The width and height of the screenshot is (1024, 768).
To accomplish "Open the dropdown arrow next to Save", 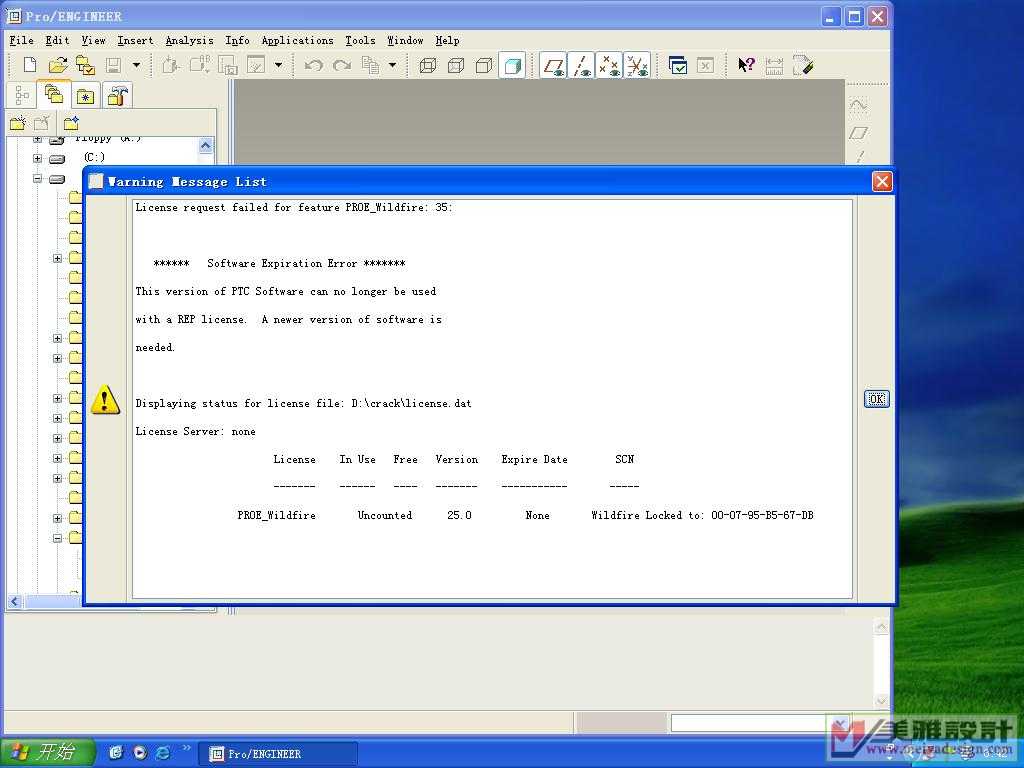I will point(136,65).
